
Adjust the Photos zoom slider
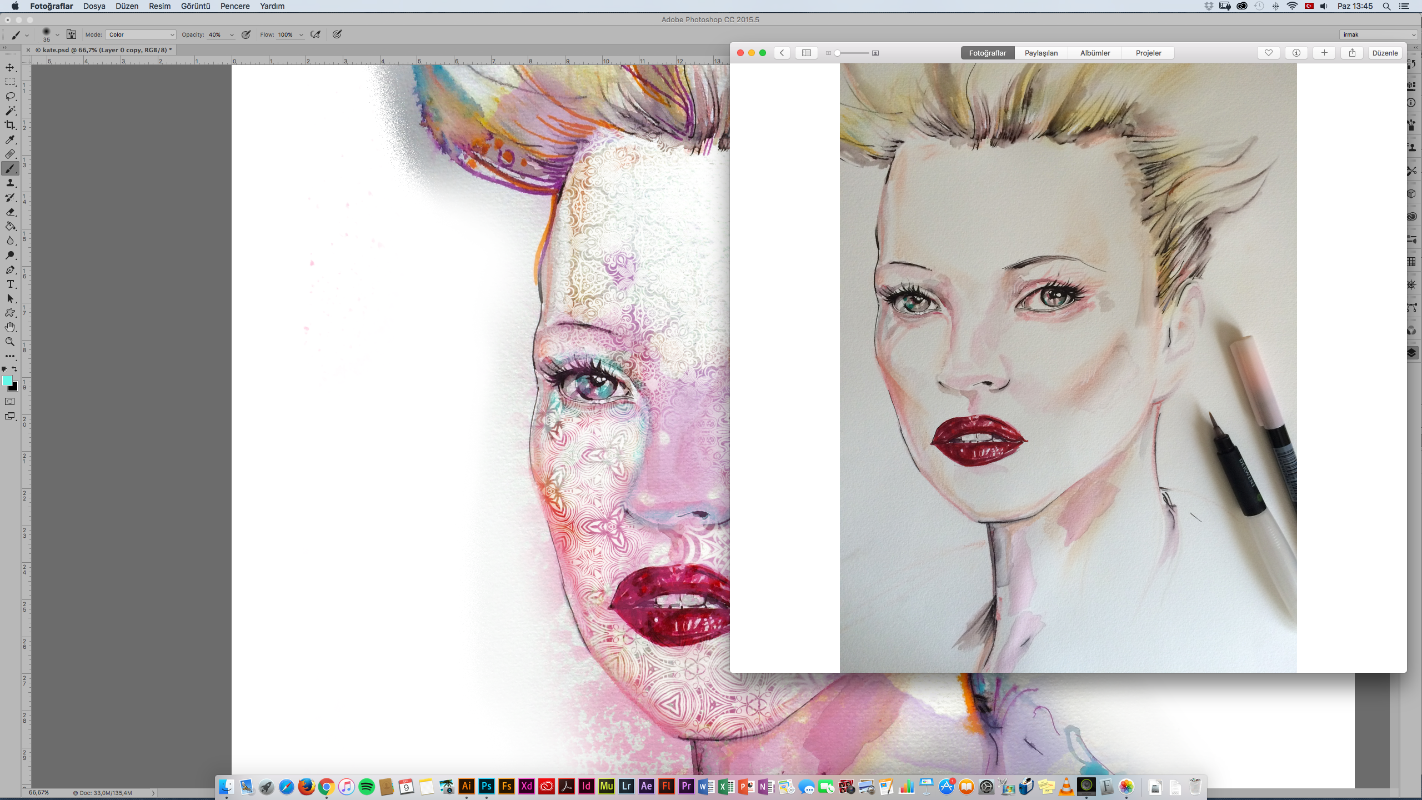tap(853, 53)
